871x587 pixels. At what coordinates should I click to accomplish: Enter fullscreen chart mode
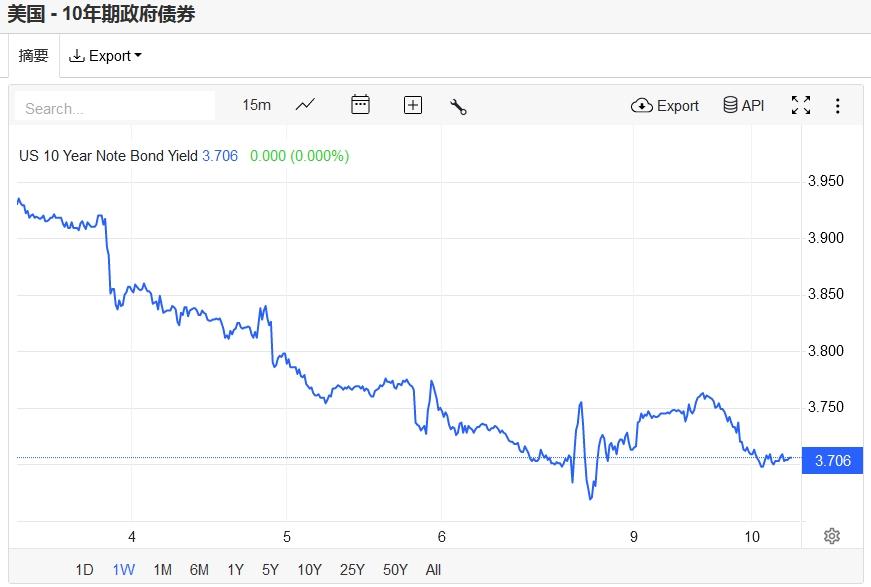(x=800, y=105)
